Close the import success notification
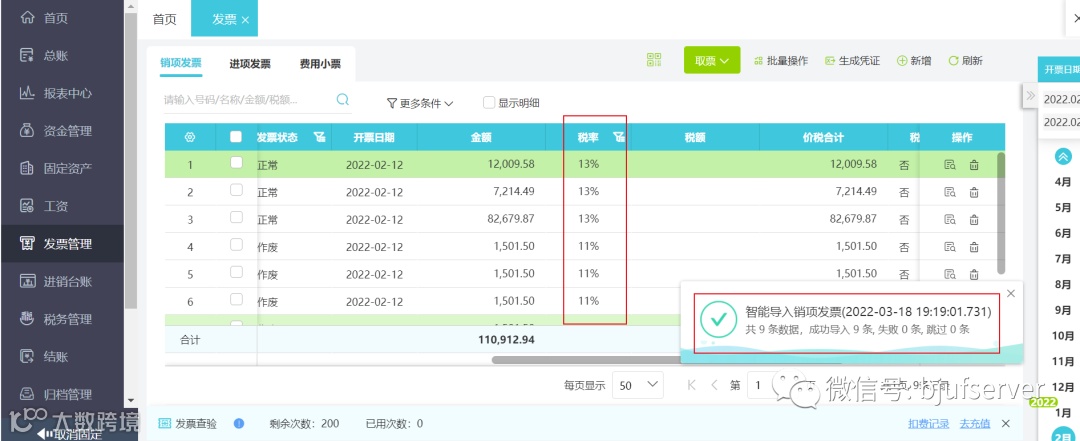The width and height of the screenshot is (1080, 441). (1010, 294)
